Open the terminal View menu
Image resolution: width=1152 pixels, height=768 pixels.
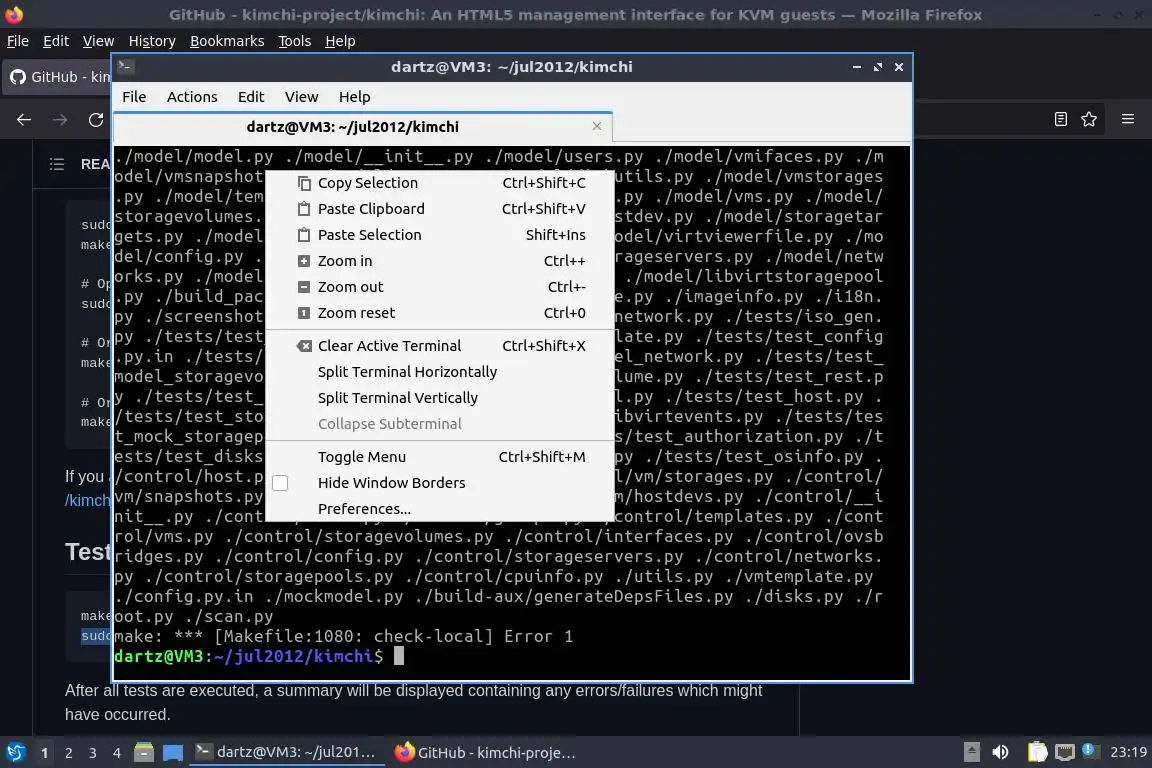[x=301, y=97]
